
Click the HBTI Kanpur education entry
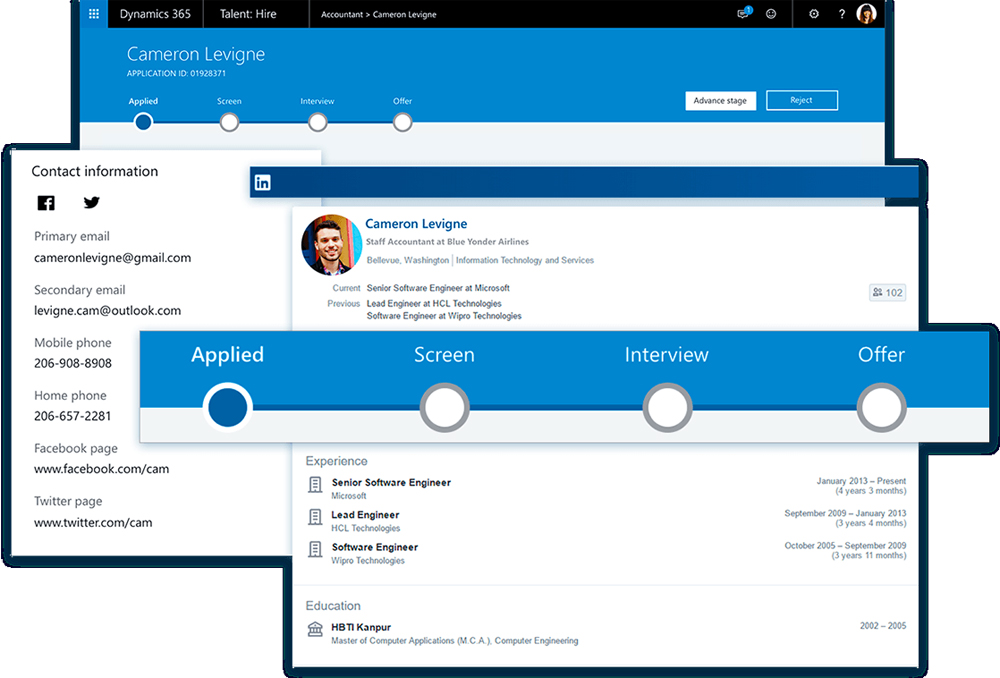[361, 628]
